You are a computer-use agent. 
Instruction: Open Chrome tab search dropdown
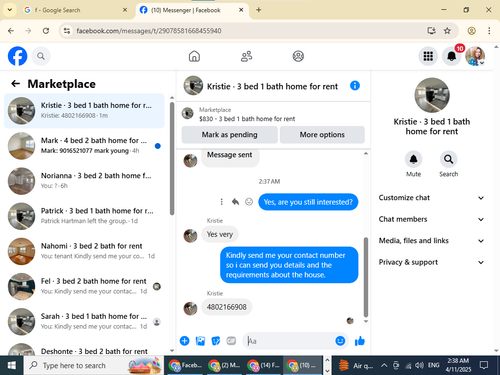10,10
